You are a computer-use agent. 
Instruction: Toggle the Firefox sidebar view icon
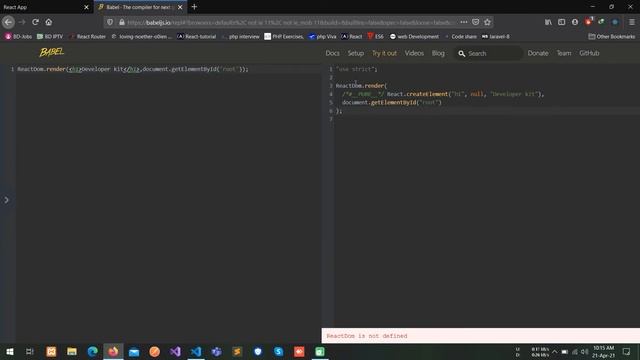click(x=562, y=22)
